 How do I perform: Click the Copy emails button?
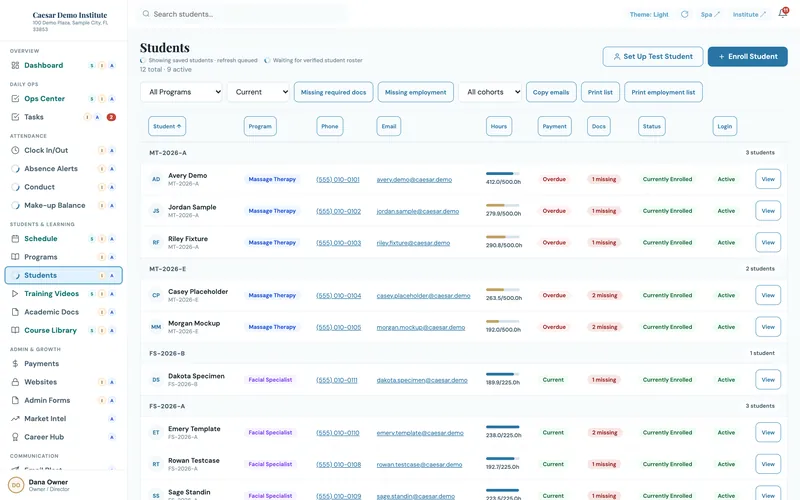pyautogui.click(x=551, y=92)
